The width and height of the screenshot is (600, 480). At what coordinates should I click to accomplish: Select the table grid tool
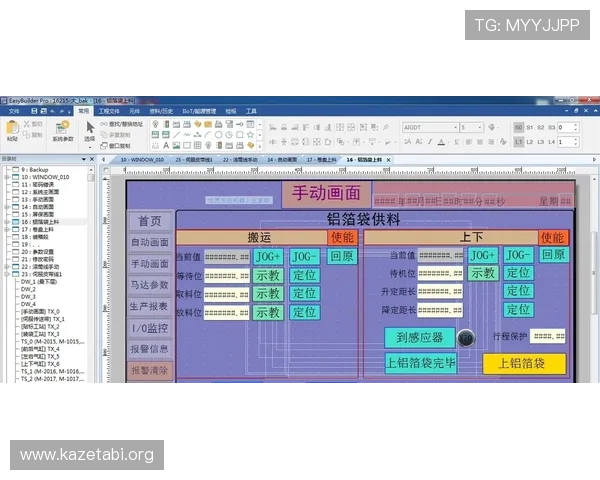tap(197, 145)
